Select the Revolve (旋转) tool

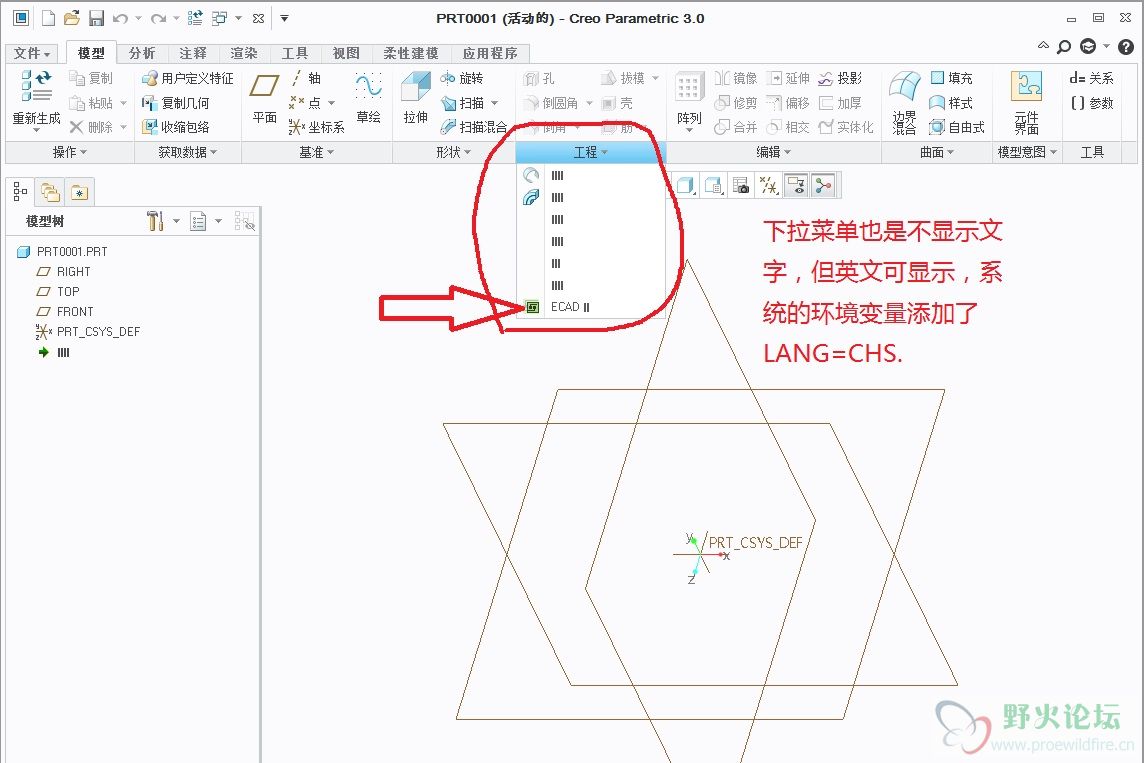tap(462, 78)
